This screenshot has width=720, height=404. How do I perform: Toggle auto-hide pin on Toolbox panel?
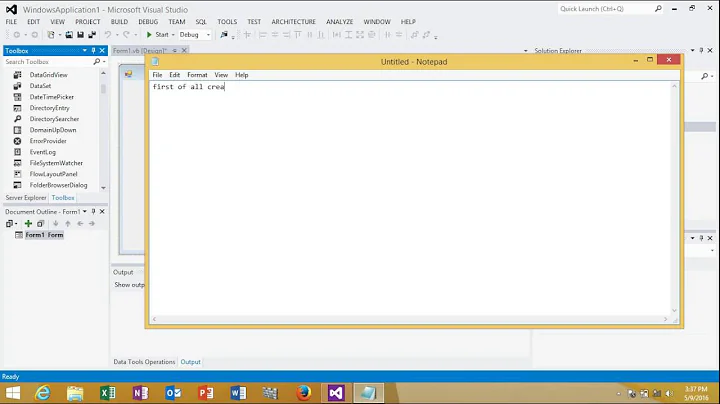(93, 50)
